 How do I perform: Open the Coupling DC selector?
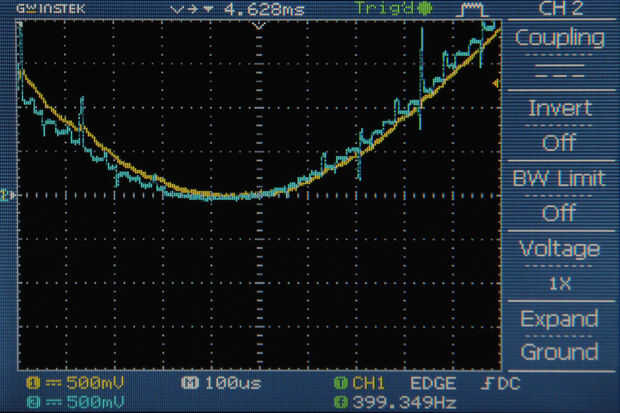click(560, 55)
